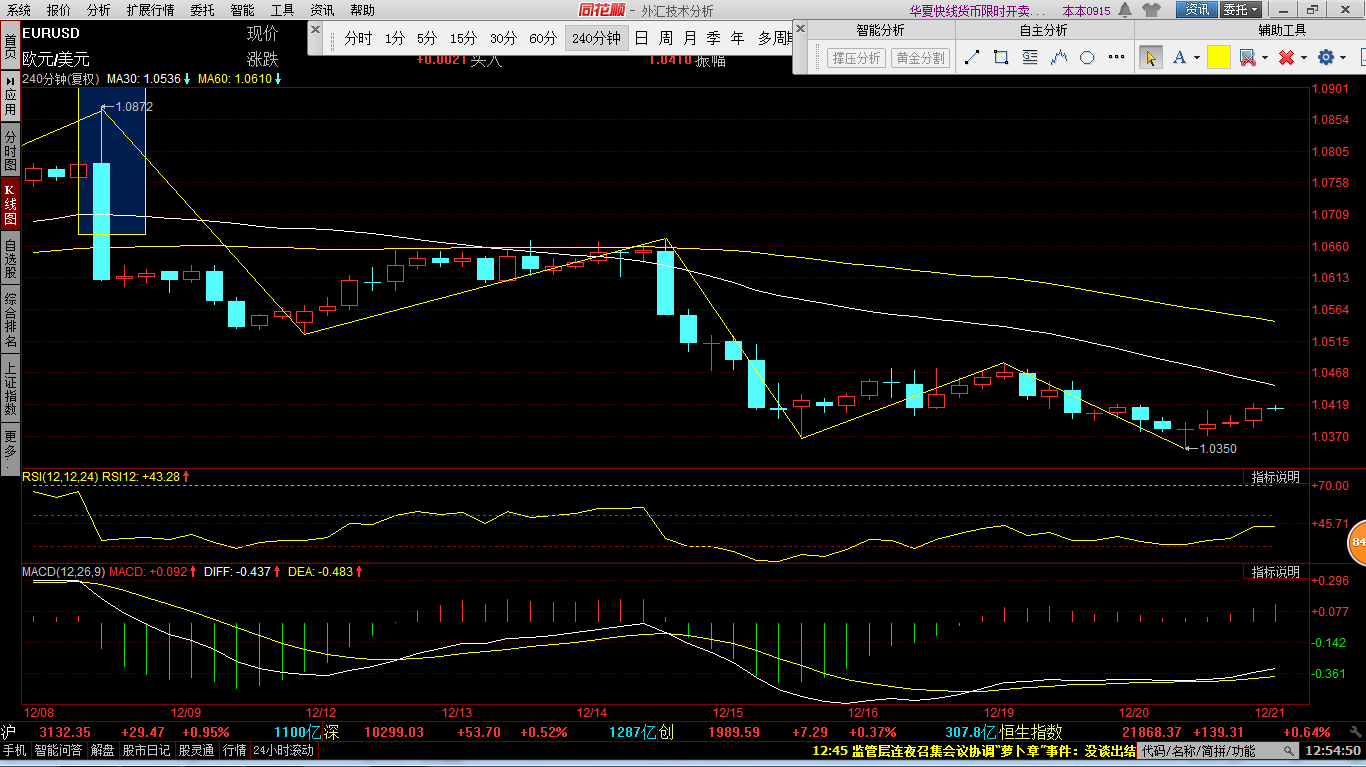Switch to 周 weekly period
This screenshot has width=1366, height=767.
(665, 39)
